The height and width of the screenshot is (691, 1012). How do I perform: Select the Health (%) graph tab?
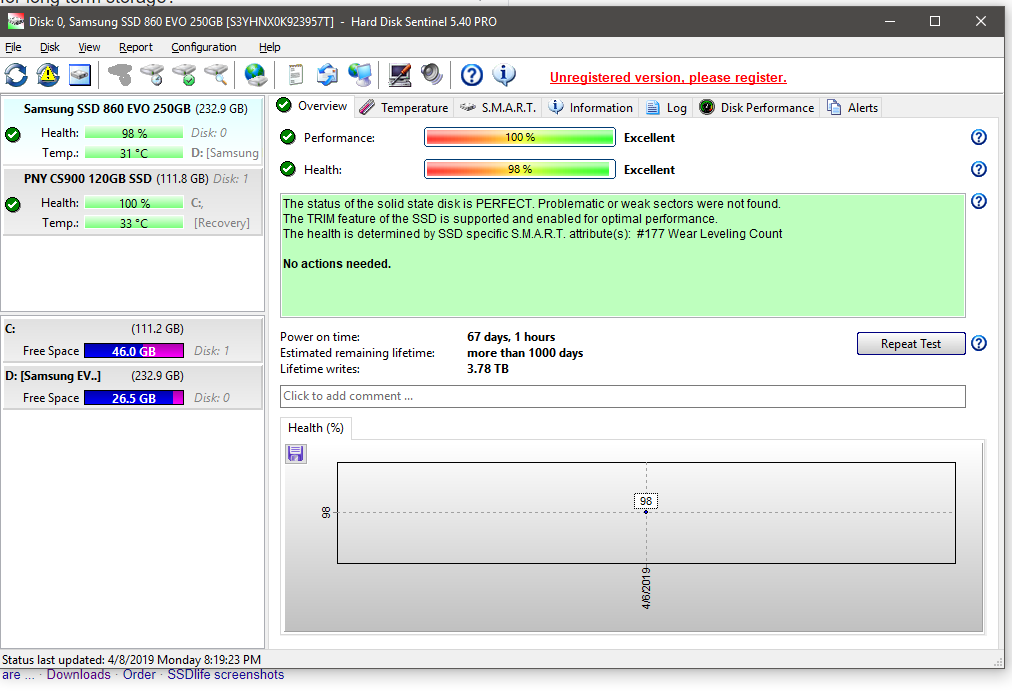point(316,428)
